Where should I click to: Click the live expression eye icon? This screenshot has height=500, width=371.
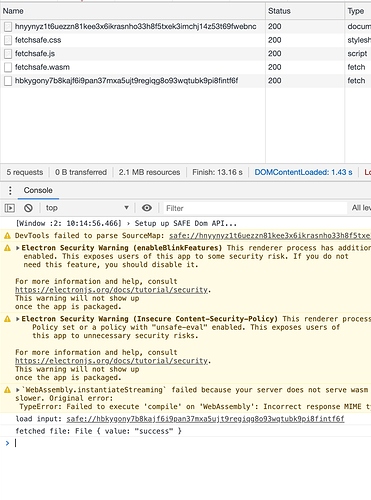pyautogui.click(x=147, y=208)
